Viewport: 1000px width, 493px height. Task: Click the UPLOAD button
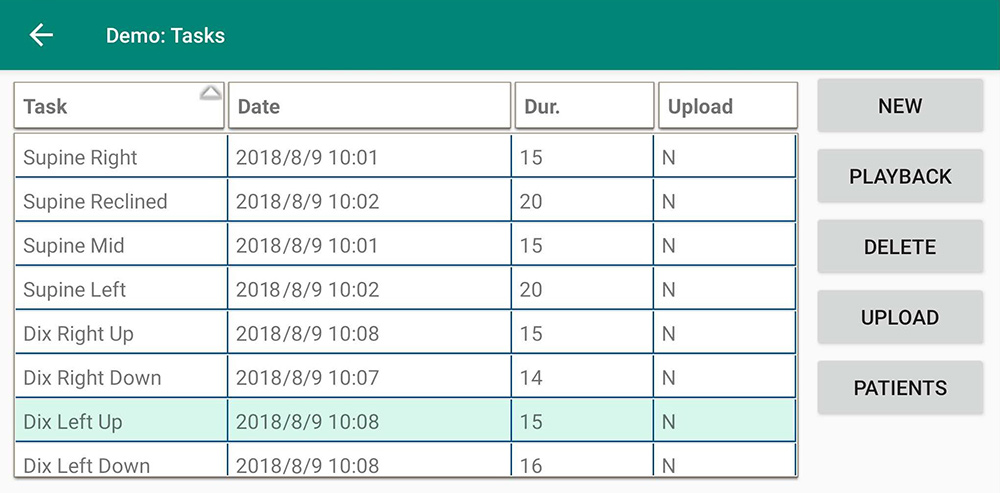[x=900, y=318]
